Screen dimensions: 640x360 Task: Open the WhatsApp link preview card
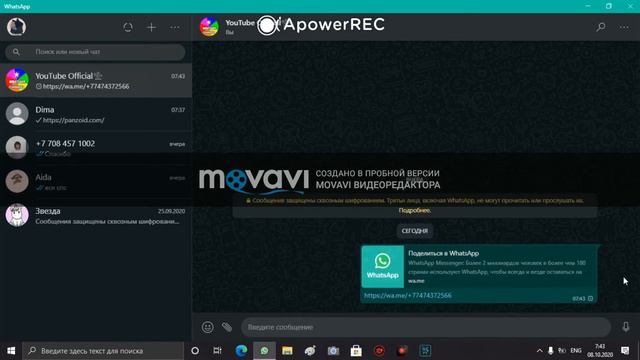click(x=479, y=267)
